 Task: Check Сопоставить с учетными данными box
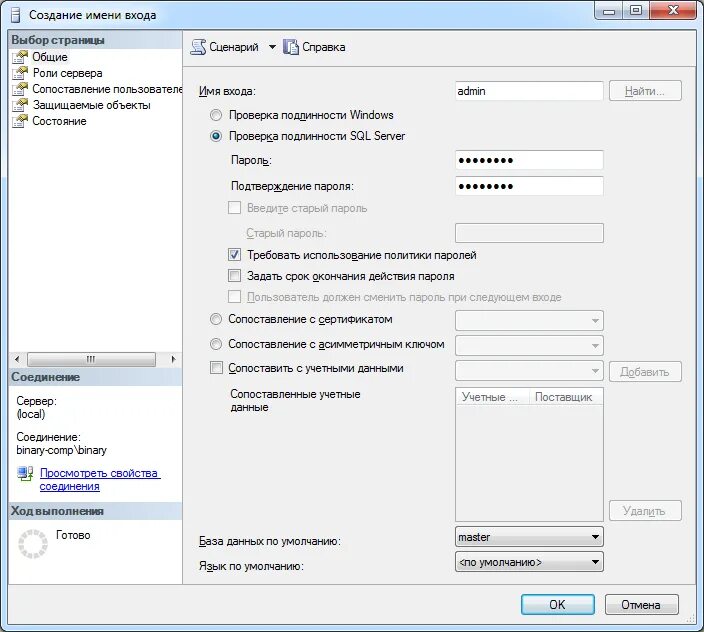coord(216,368)
